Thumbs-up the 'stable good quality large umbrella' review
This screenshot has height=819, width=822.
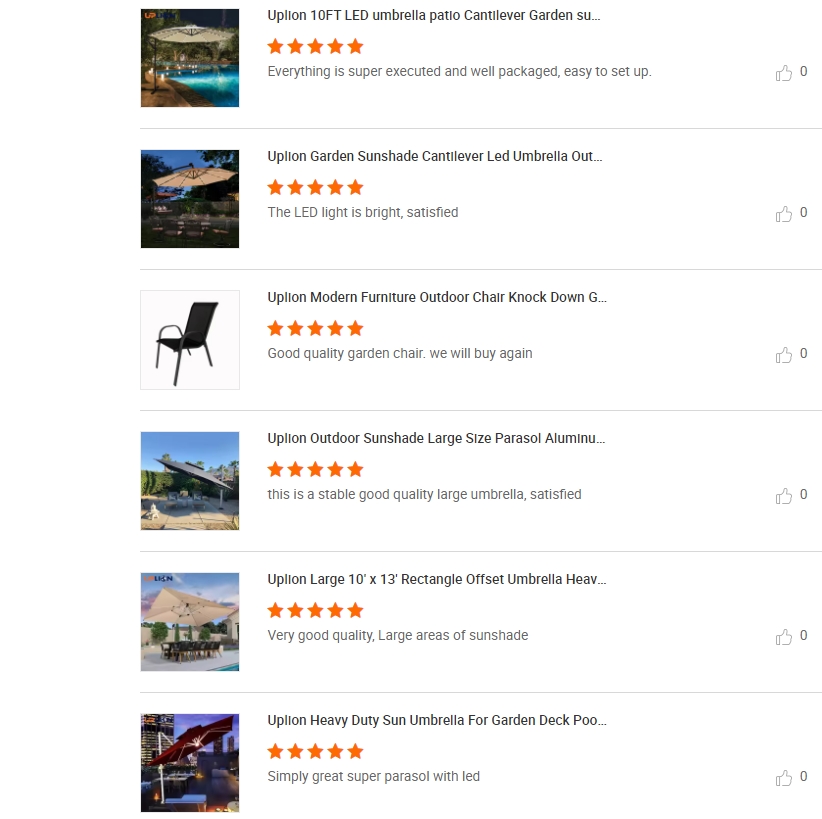784,495
